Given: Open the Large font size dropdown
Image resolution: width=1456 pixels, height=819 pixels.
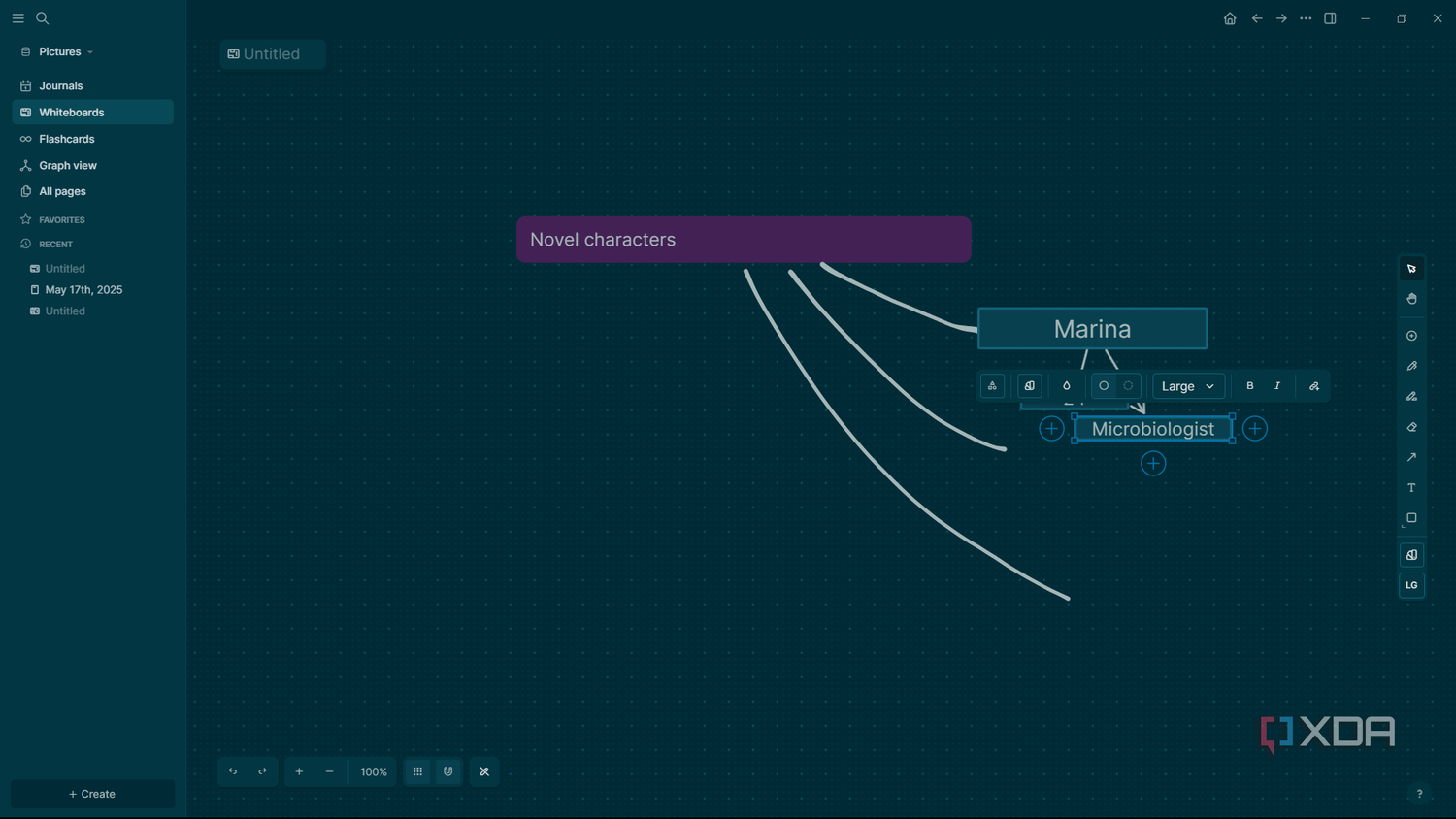Looking at the screenshot, I should tap(1188, 386).
